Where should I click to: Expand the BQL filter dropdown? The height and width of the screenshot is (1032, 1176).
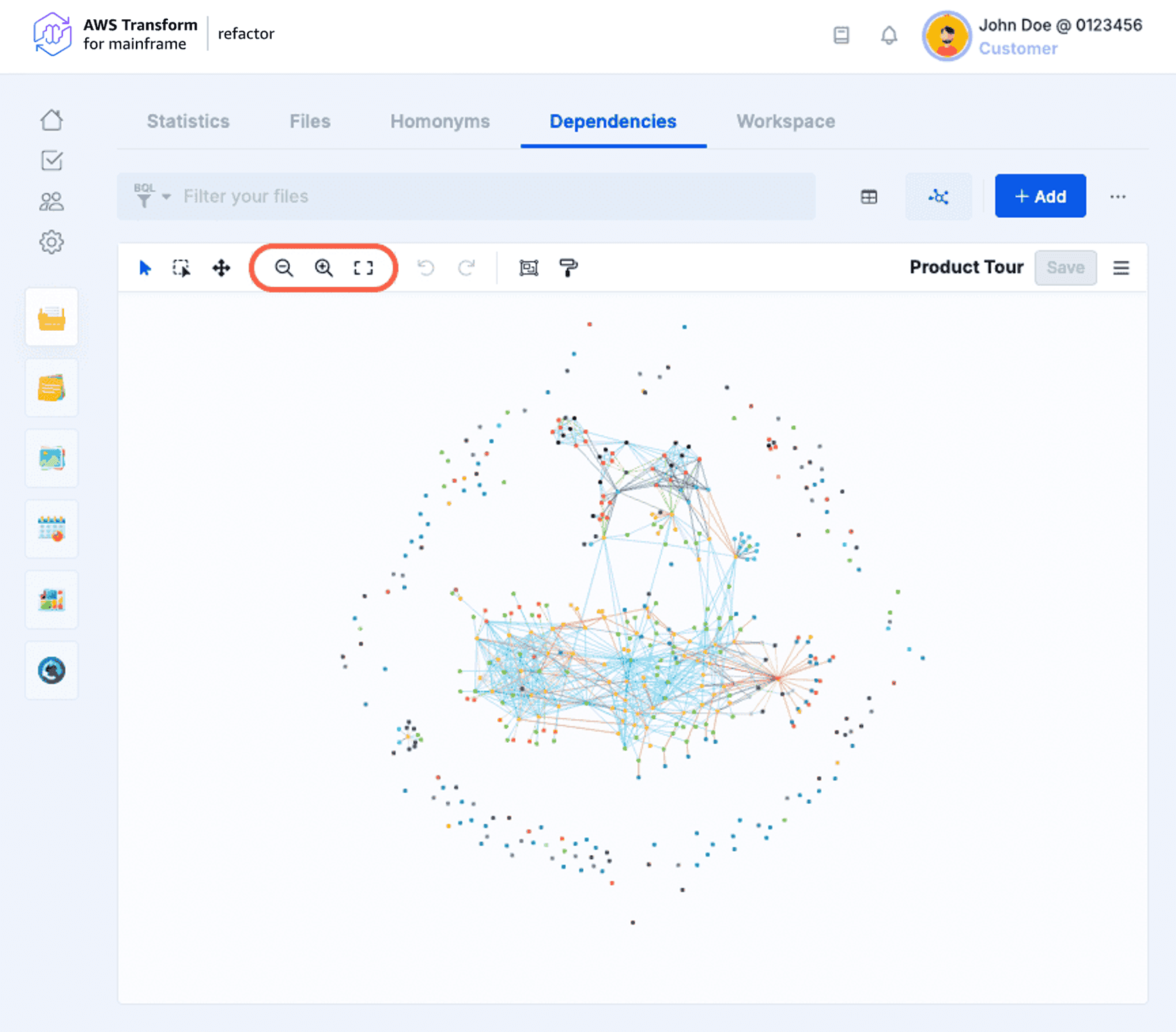(153, 196)
